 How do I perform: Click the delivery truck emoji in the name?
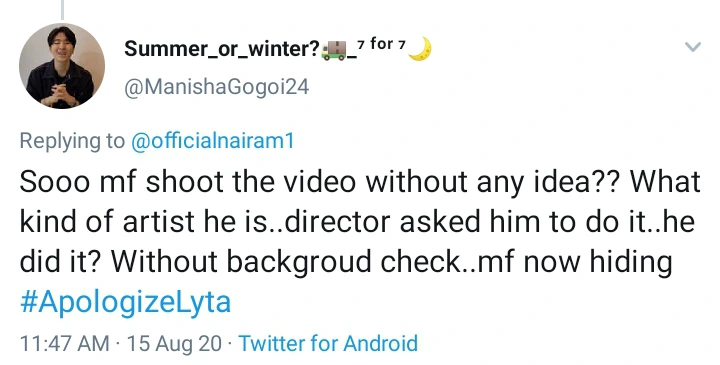pyautogui.click(x=334, y=50)
